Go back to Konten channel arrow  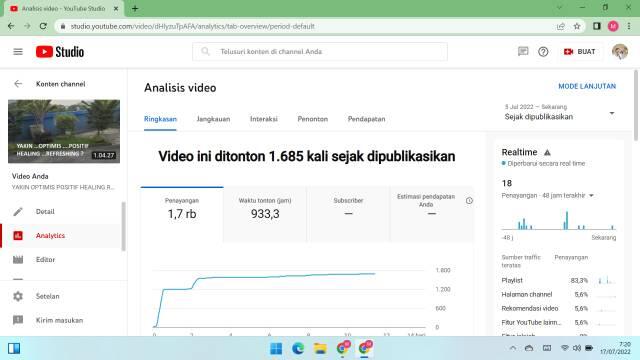[18, 84]
